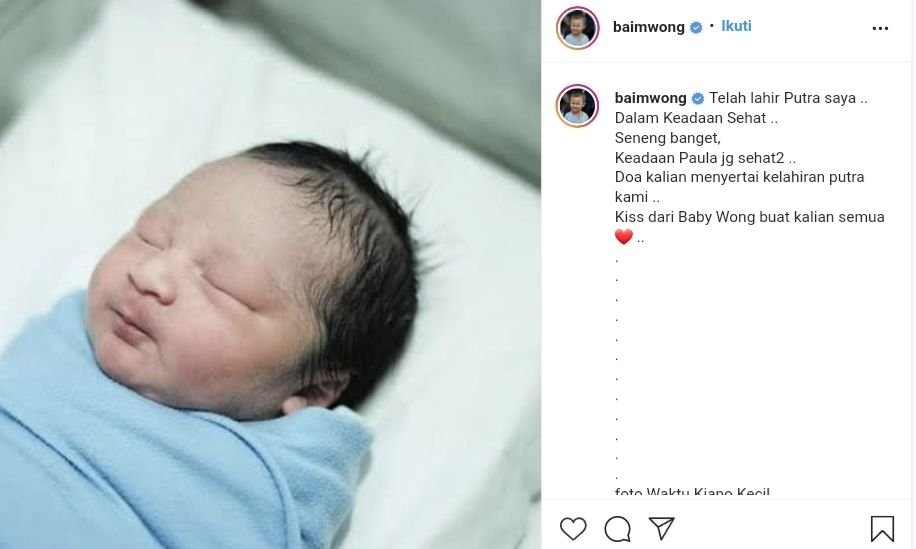Click the cut-off 'foto Waktu Kiano Kecil' text
916x549 pixels.
[x=692, y=492]
